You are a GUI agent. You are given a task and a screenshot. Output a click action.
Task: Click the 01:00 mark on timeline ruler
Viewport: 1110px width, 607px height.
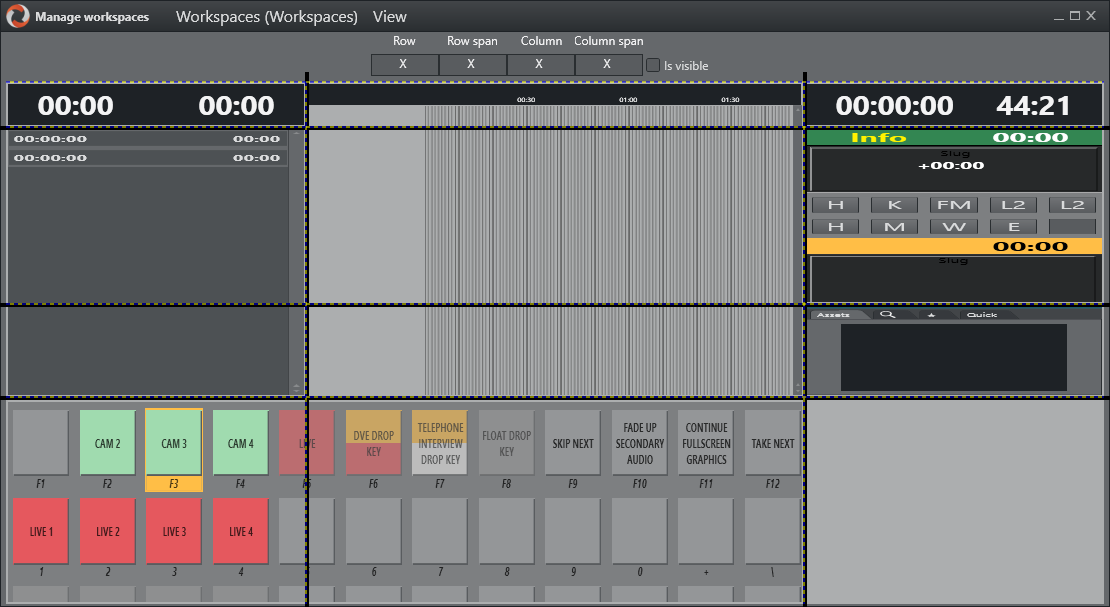628,100
